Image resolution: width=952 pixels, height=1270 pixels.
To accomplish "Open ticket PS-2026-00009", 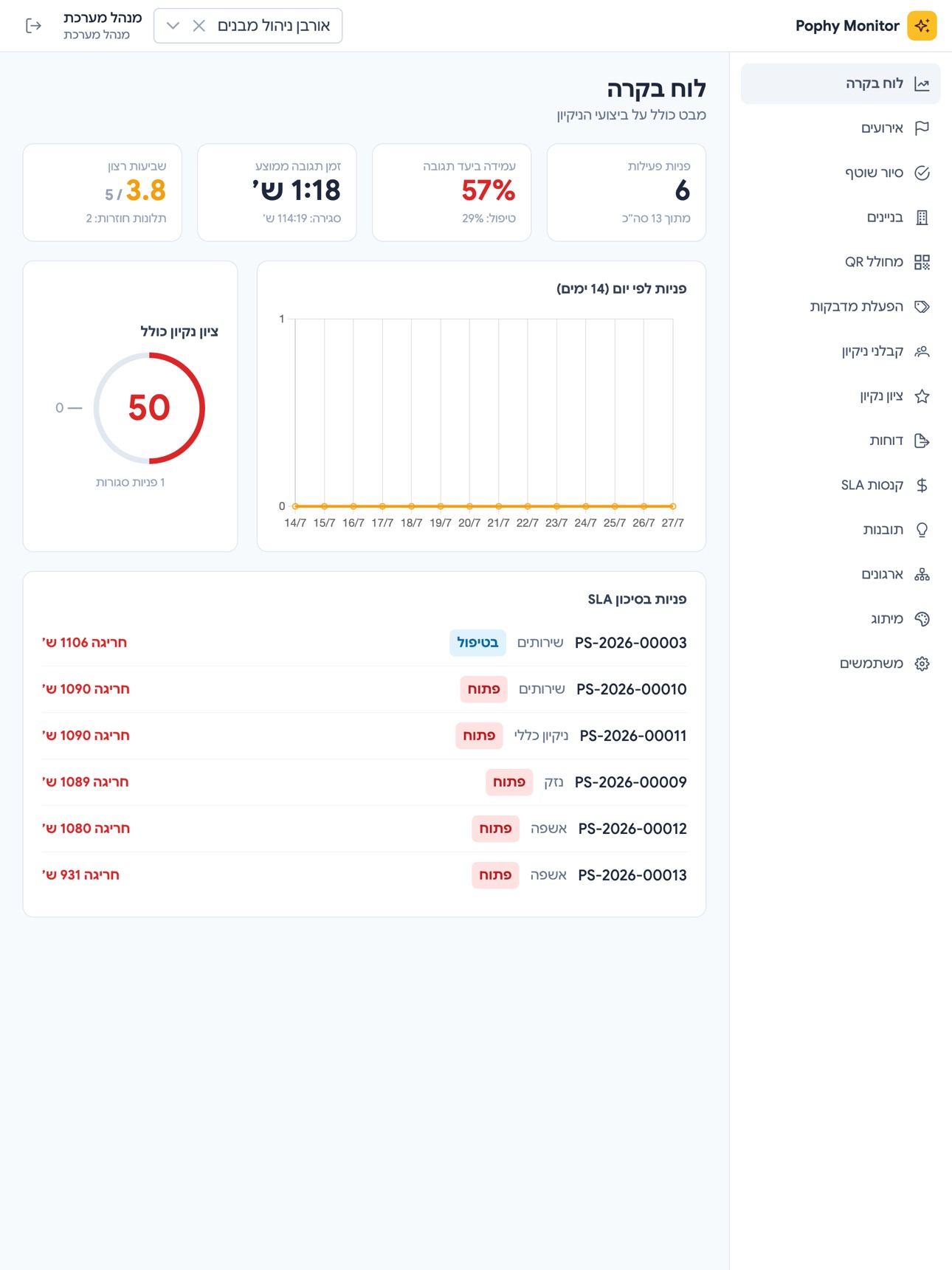I will [x=630, y=782].
